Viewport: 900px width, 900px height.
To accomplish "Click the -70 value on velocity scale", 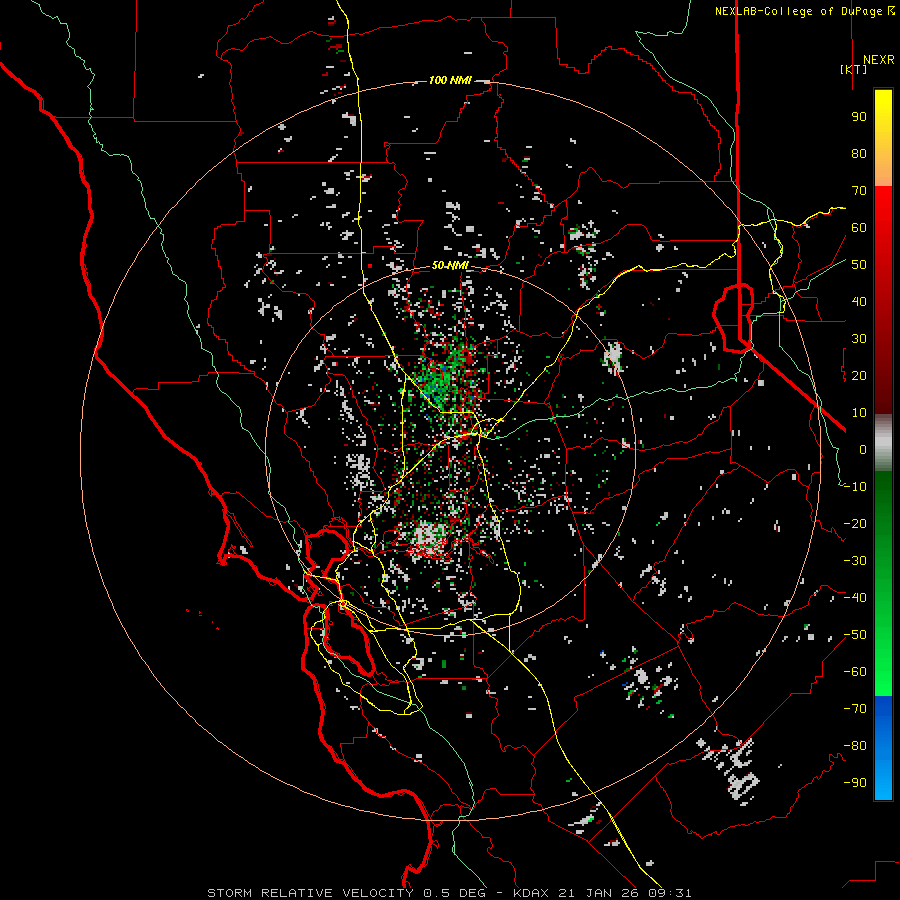I will coord(855,709).
